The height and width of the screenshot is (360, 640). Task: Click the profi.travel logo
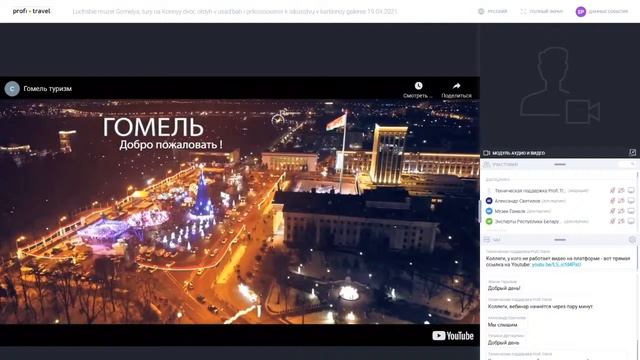point(31,11)
